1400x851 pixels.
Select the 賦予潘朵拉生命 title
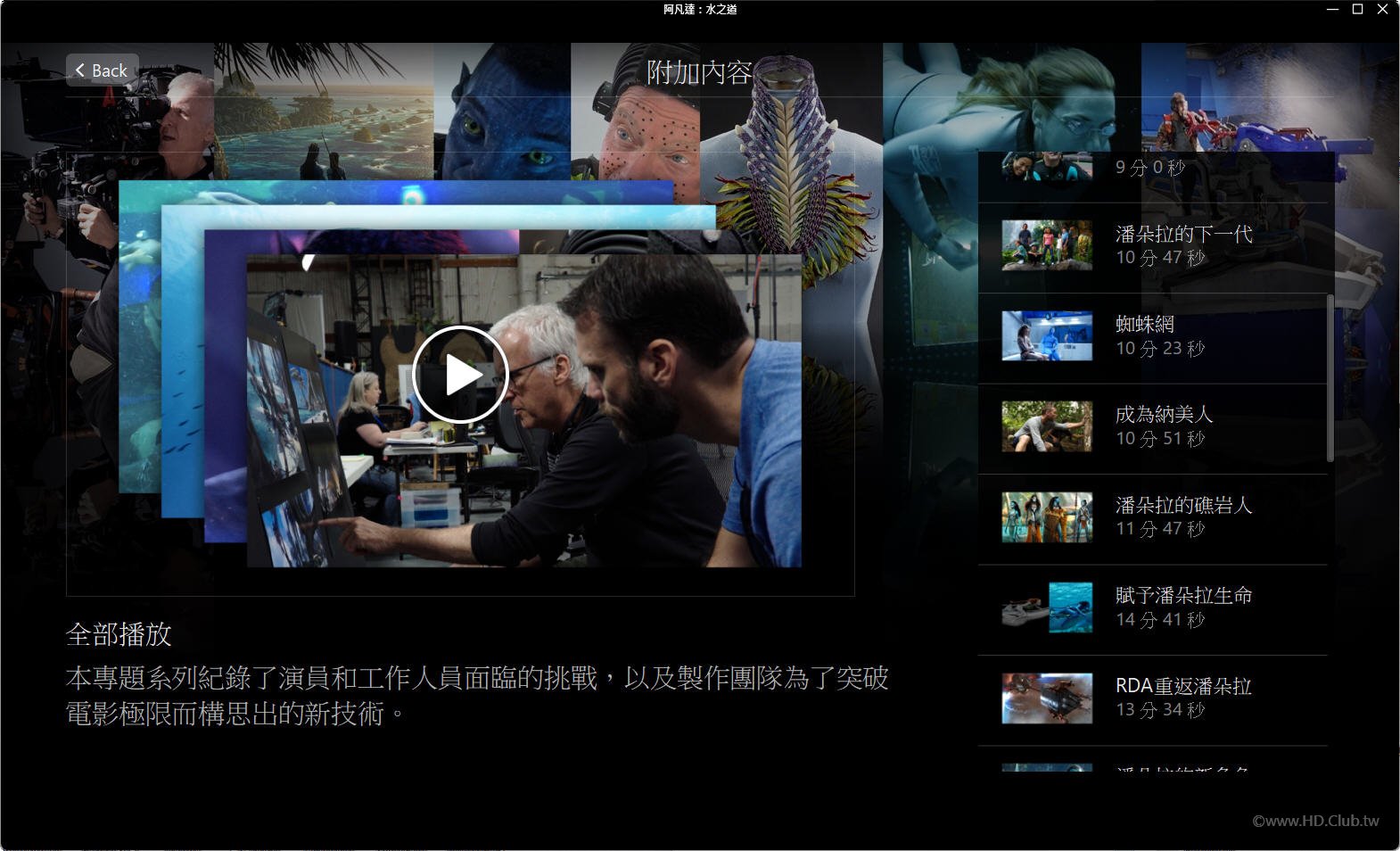click(x=1183, y=595)
